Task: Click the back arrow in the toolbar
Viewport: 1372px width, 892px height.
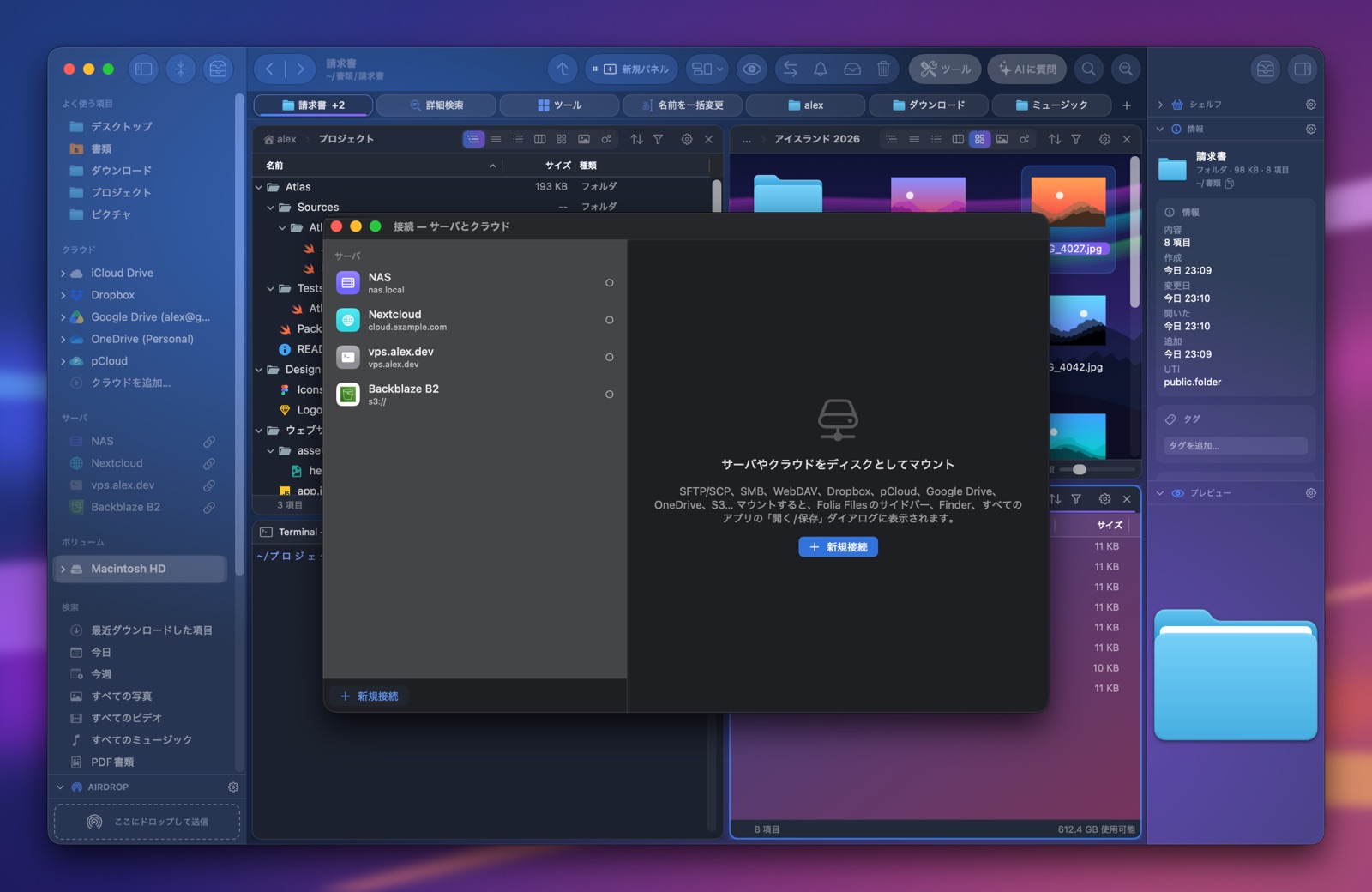Action: [x=270, y=69]
